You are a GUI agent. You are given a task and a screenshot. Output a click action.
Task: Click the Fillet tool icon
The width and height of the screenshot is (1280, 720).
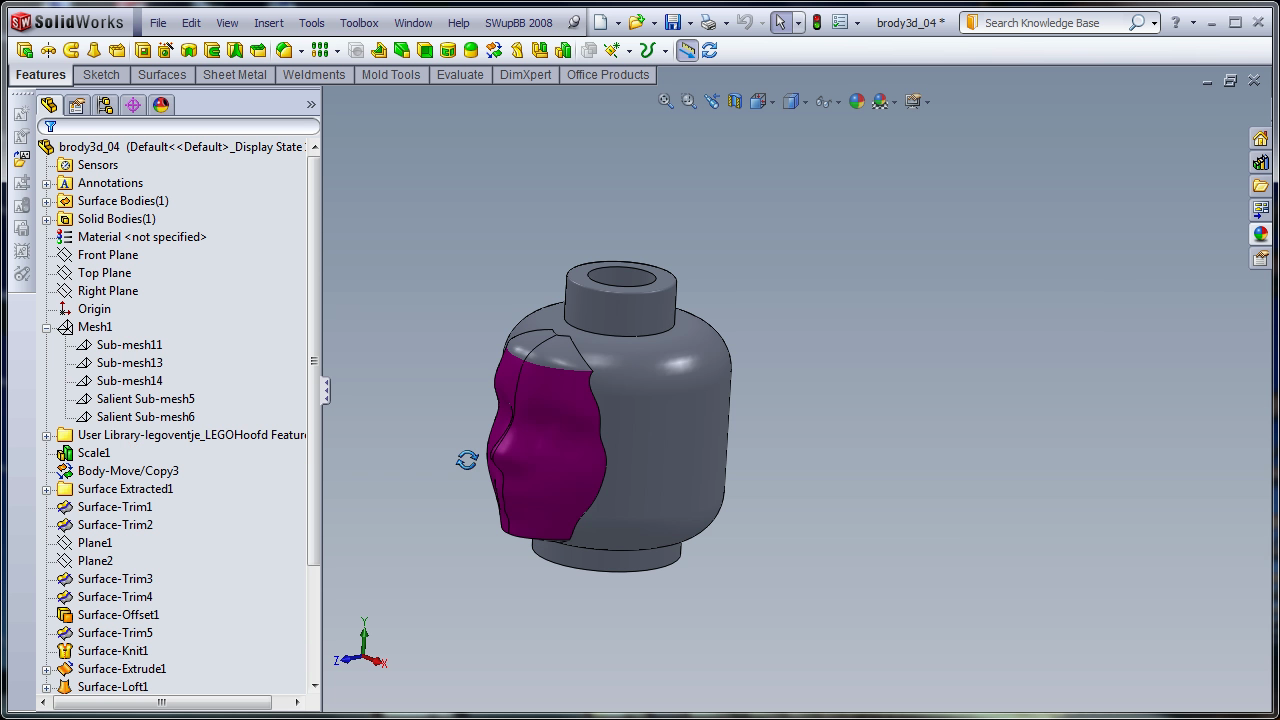[x=284, y=50]
